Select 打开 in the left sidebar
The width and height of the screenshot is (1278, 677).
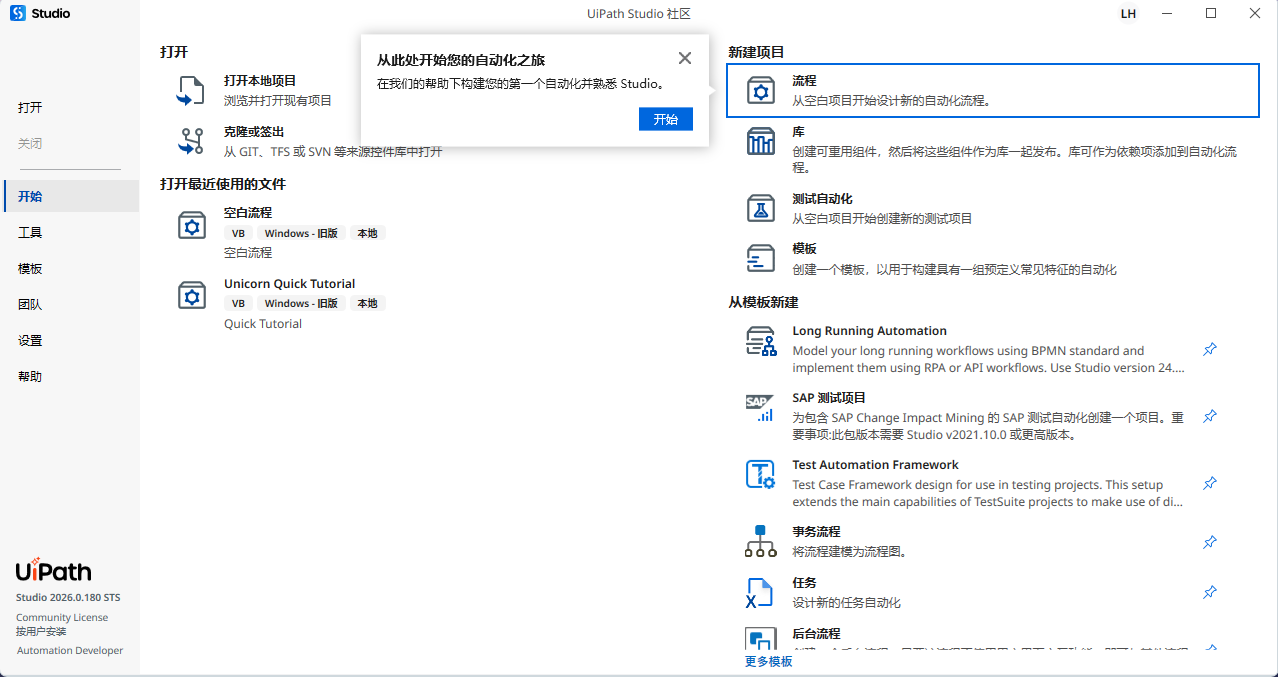(x=70, y=107)
